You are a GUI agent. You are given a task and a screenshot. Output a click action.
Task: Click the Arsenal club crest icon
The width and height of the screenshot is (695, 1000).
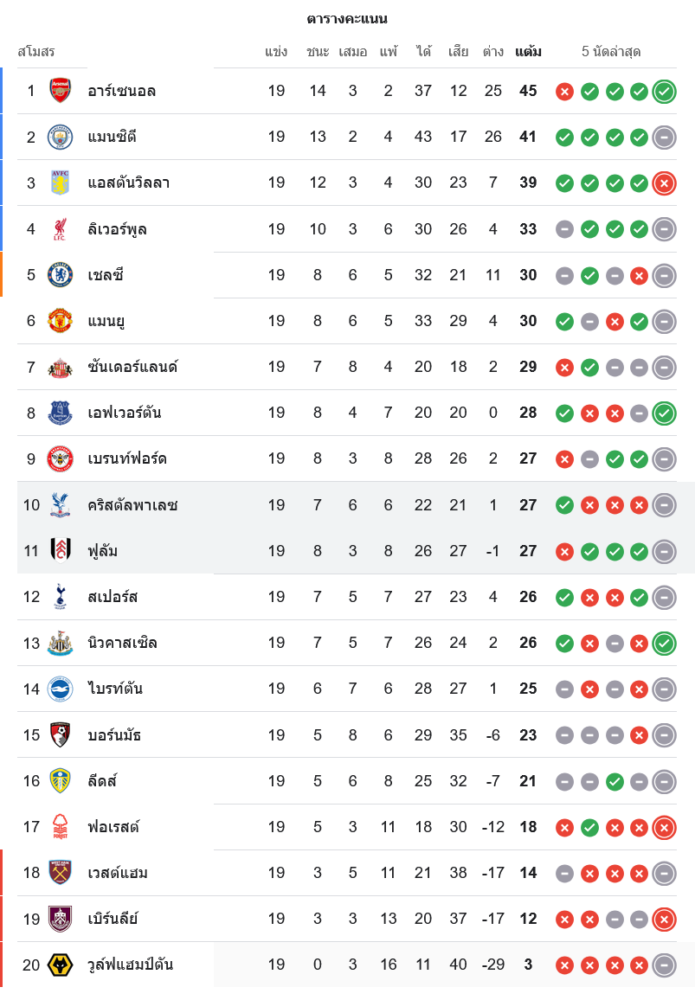tap(61, 91)
